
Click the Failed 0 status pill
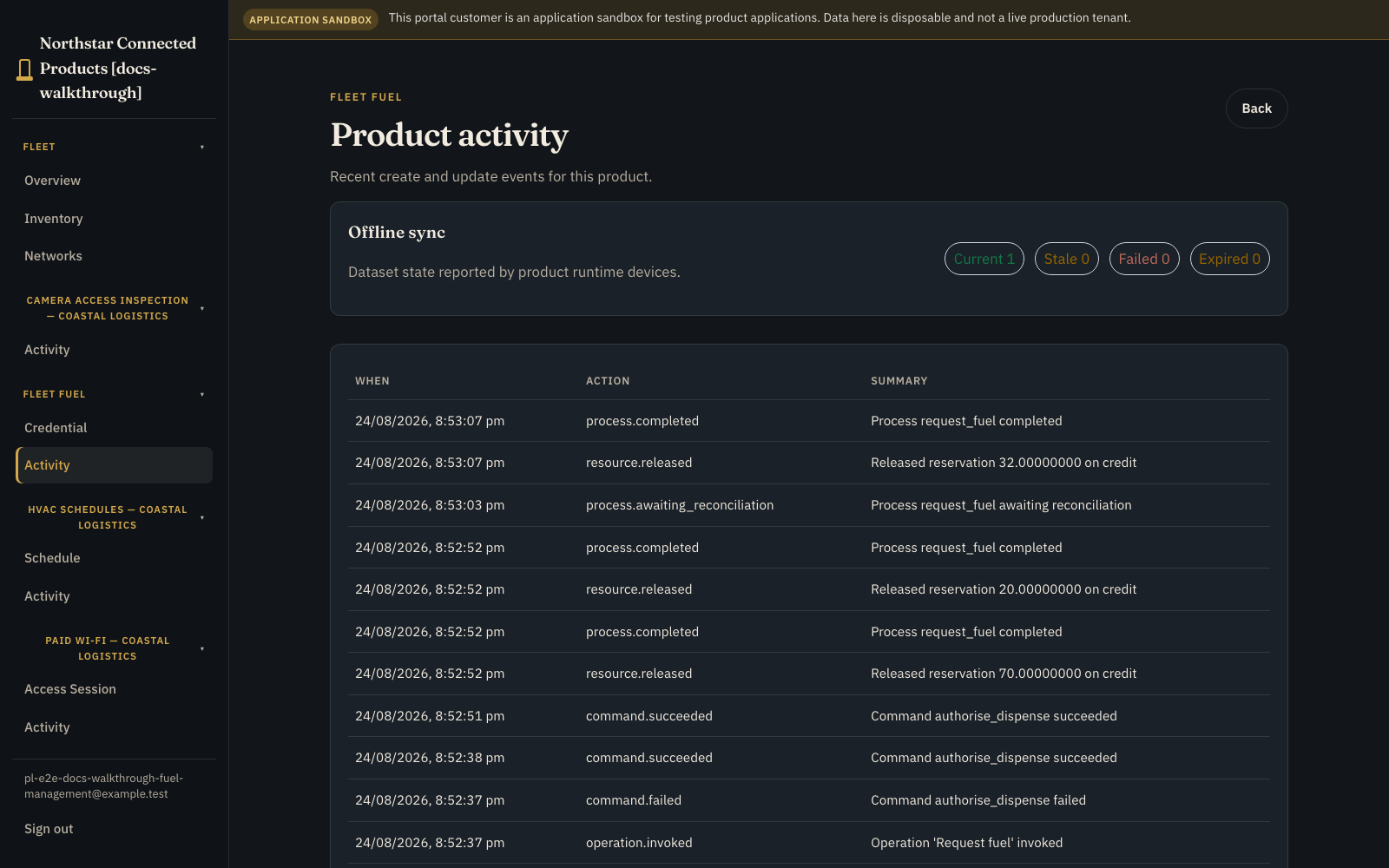coord(1144,259)
